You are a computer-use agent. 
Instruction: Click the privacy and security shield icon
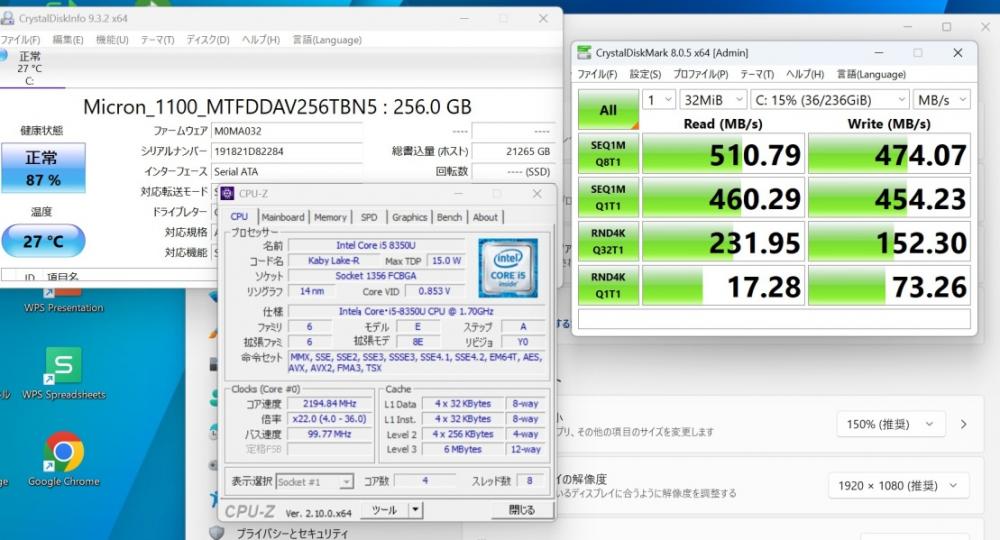(217, 532)
